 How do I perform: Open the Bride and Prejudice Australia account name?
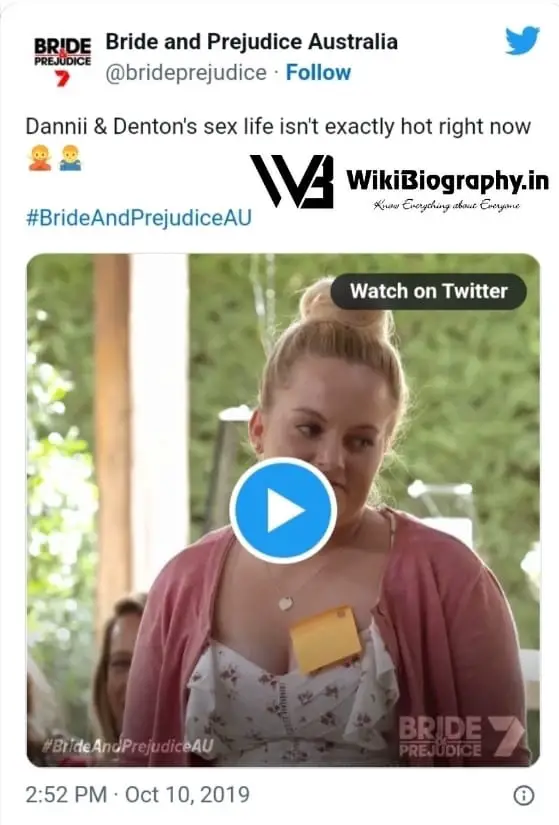[x=252, y=42]
